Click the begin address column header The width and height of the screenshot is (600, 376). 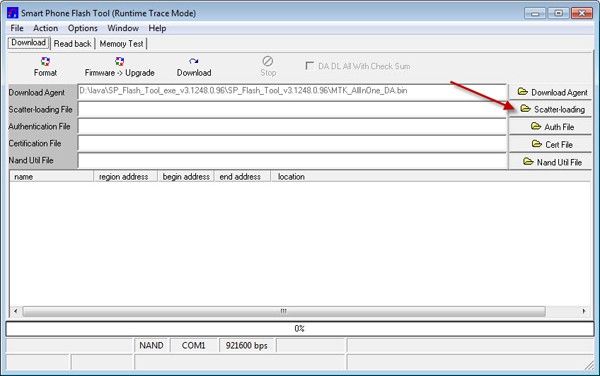186,176
